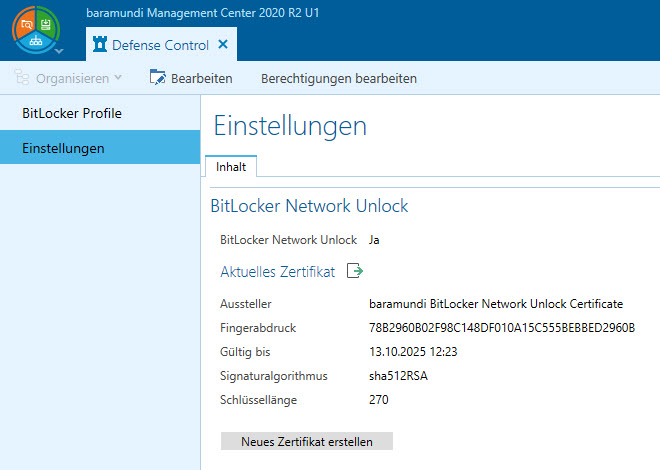The image size is (660, 470).
Task: Export the current certificate via arrow icon
Action: [x=355, y=271]
